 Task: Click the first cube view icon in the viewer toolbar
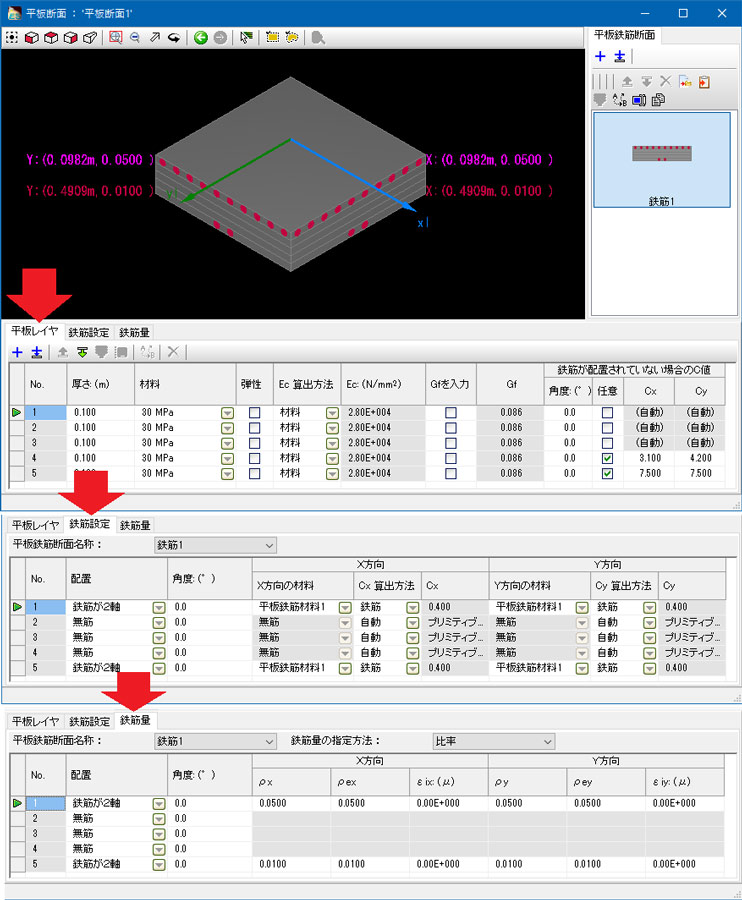(x=32, y=38)
